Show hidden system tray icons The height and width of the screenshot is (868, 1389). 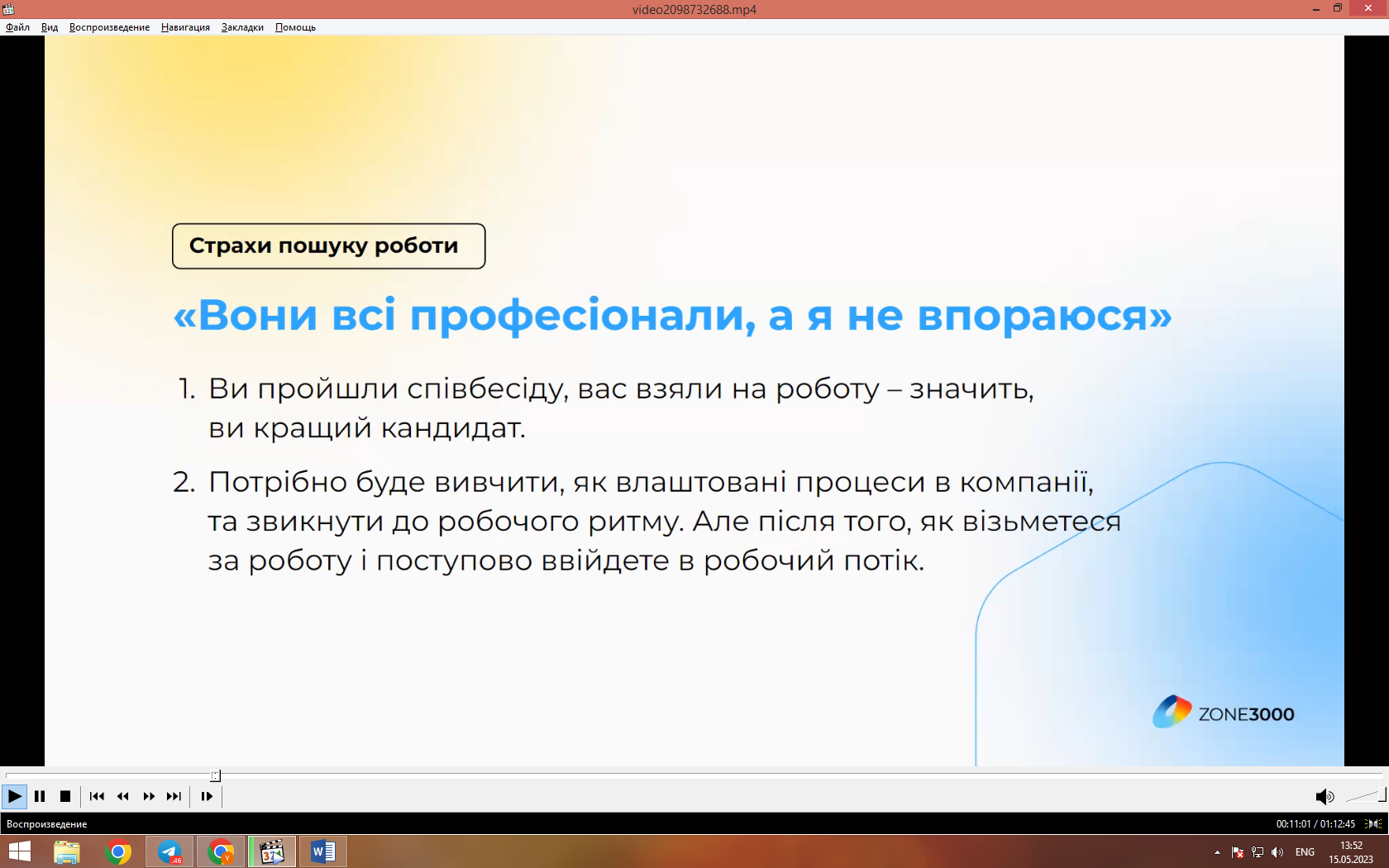point(1217,852)
